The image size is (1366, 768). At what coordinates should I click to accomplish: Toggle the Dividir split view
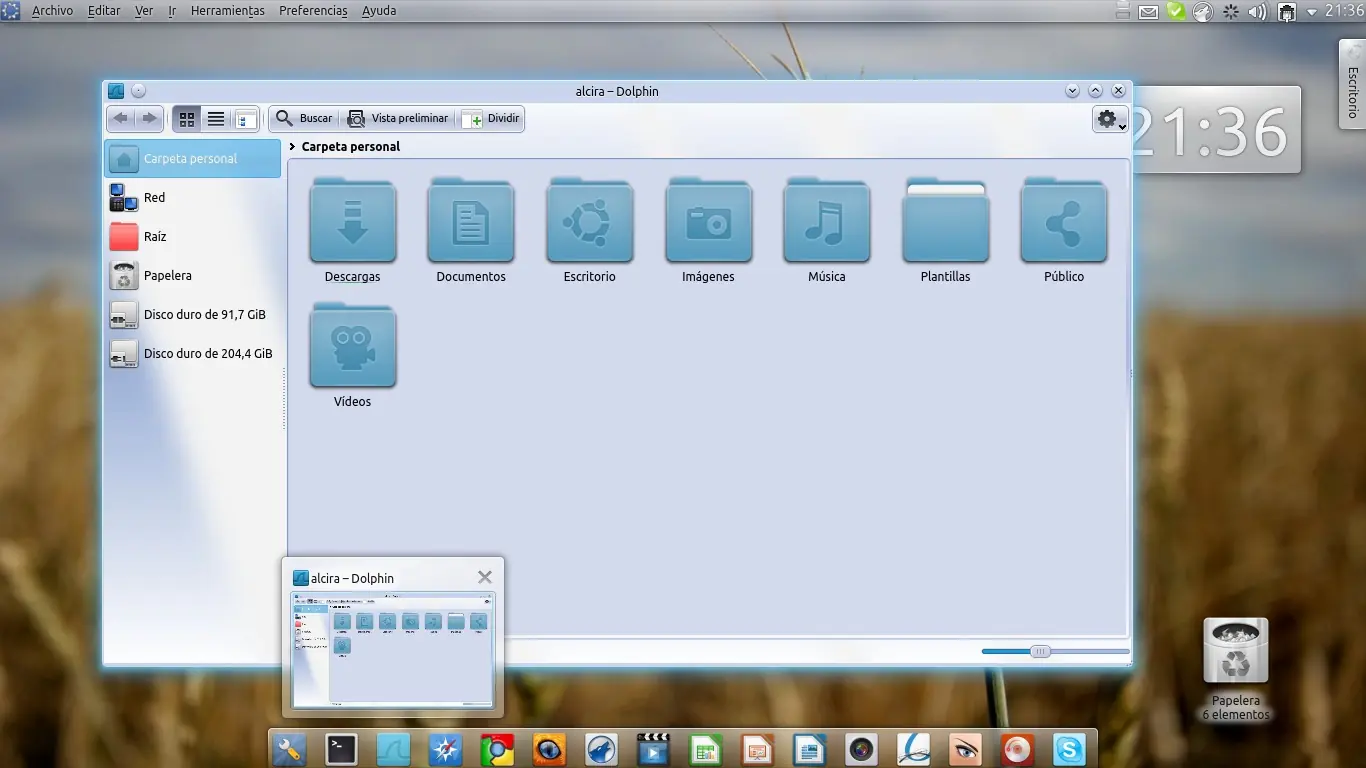pyautogui.click(x=491, y=118)
